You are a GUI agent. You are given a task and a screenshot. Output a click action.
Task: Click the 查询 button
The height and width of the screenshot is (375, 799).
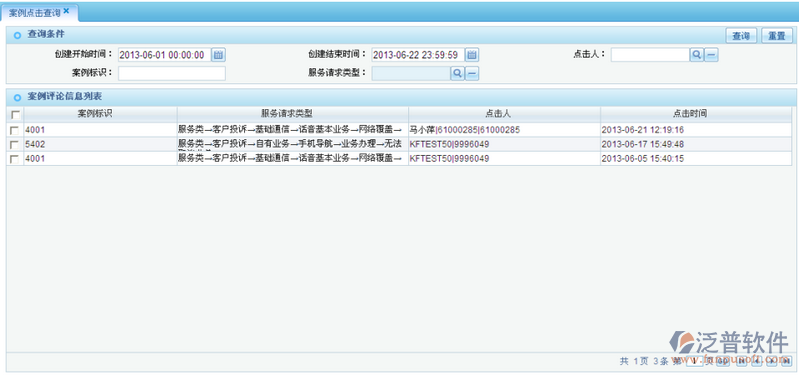click(741, 36)
